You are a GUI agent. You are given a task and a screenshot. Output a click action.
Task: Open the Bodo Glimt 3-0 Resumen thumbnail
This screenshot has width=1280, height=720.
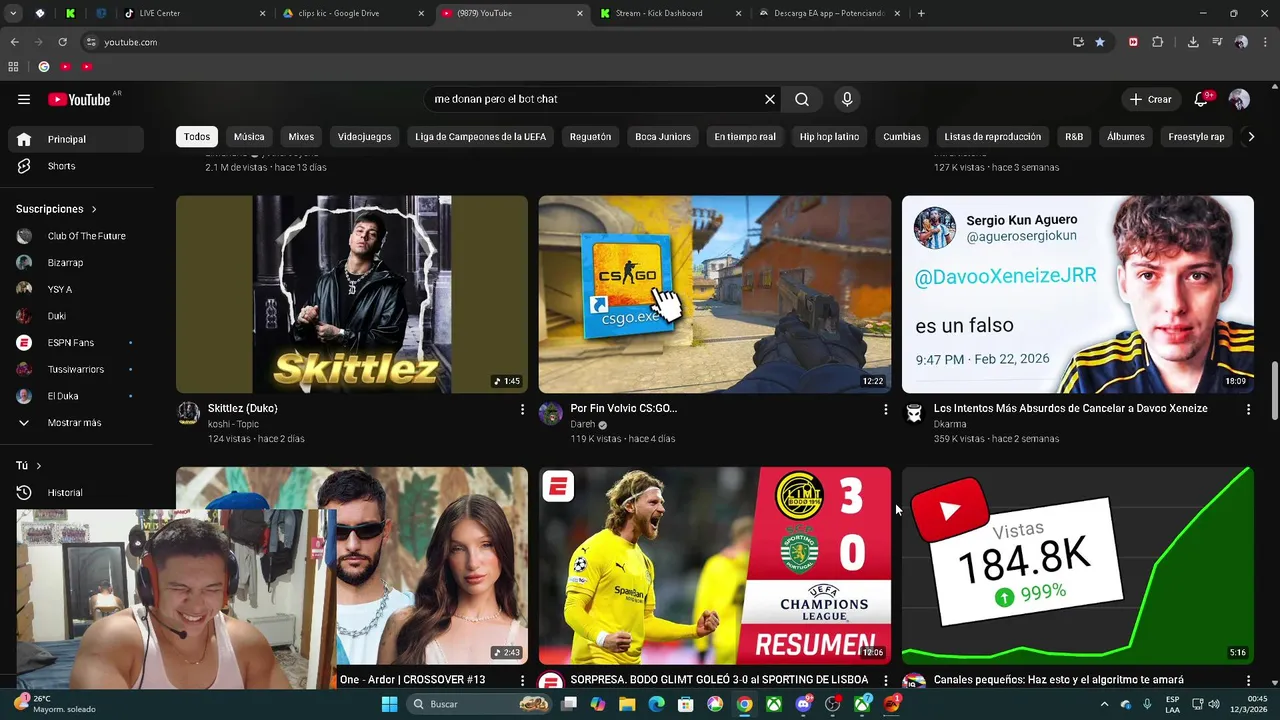click(x=715, y=565)
